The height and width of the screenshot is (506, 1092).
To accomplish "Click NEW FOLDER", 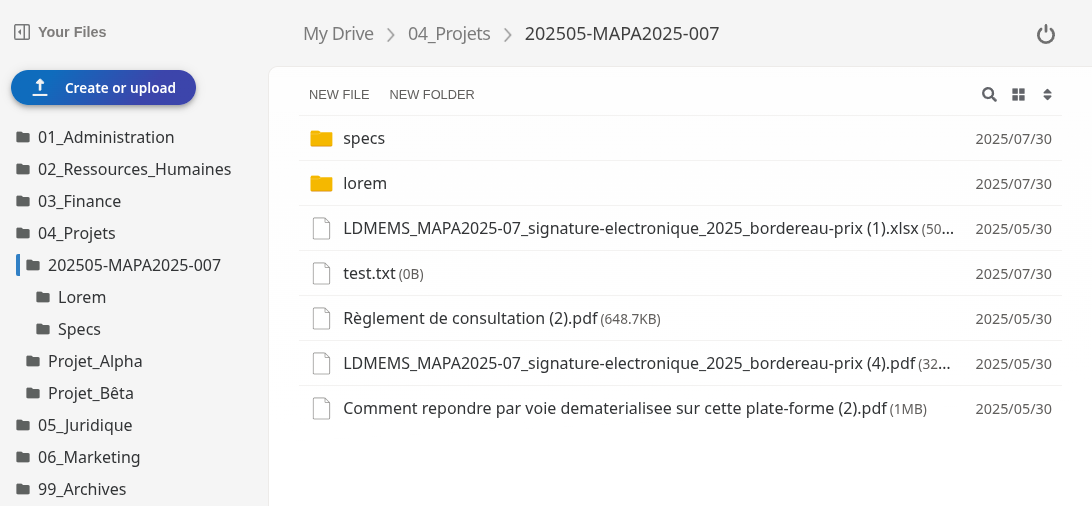I will click(x=432, y=95).
